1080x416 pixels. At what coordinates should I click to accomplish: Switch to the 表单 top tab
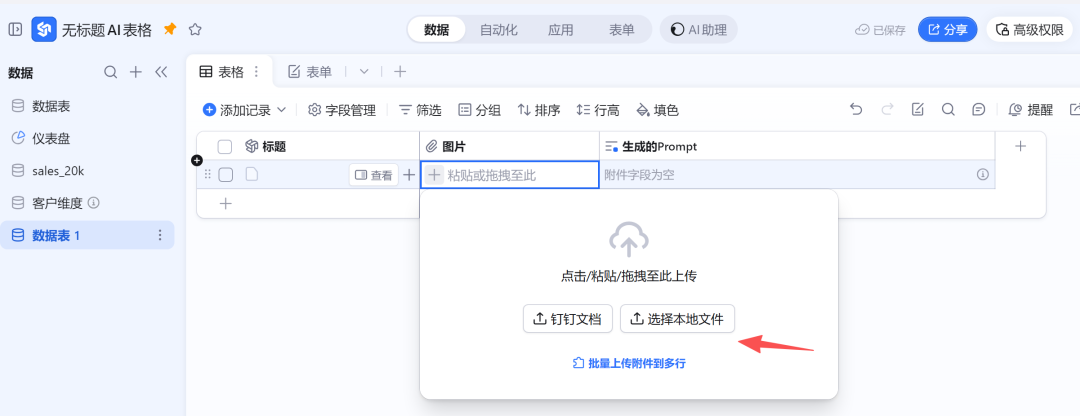click(622, 30)
